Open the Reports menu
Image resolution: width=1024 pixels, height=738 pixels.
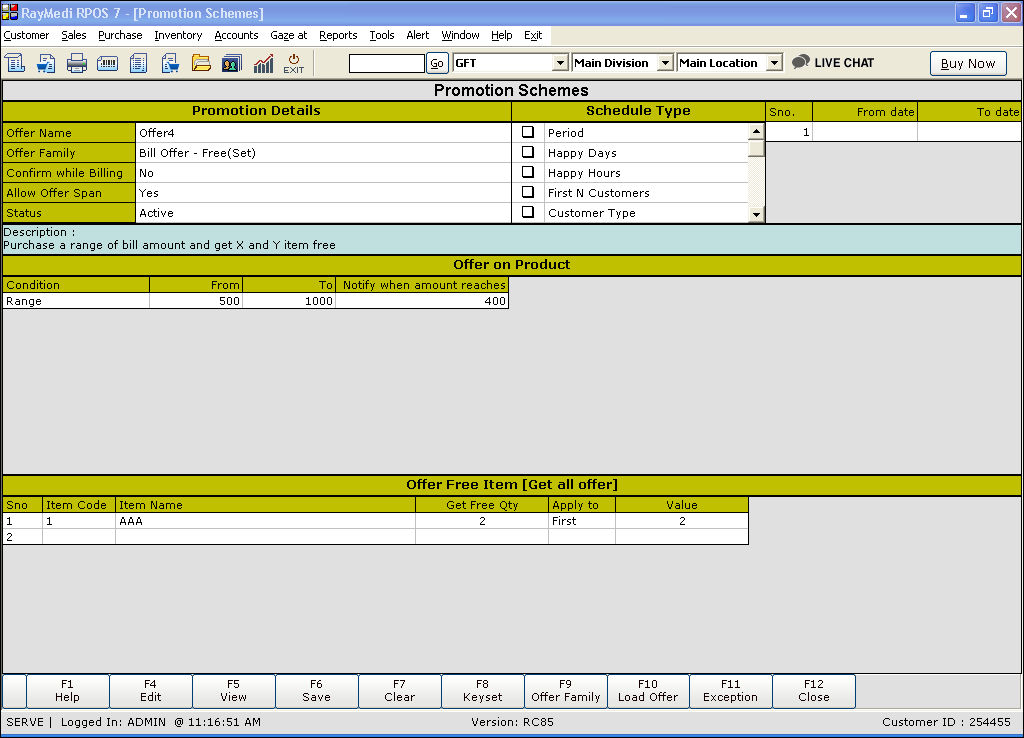pyautogui.click(x=338, y=35)
